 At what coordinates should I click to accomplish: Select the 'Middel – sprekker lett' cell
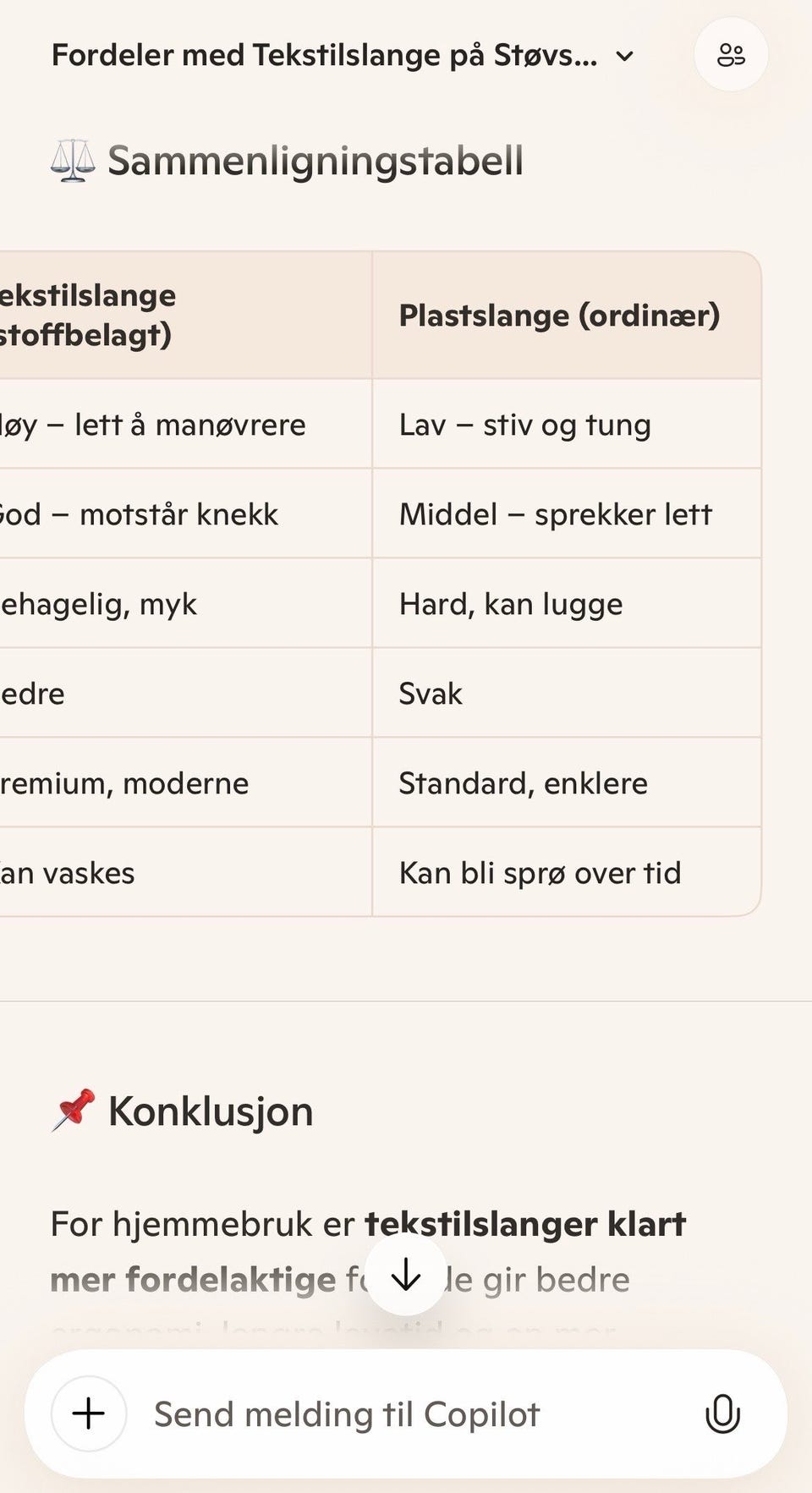coord(556,514)
